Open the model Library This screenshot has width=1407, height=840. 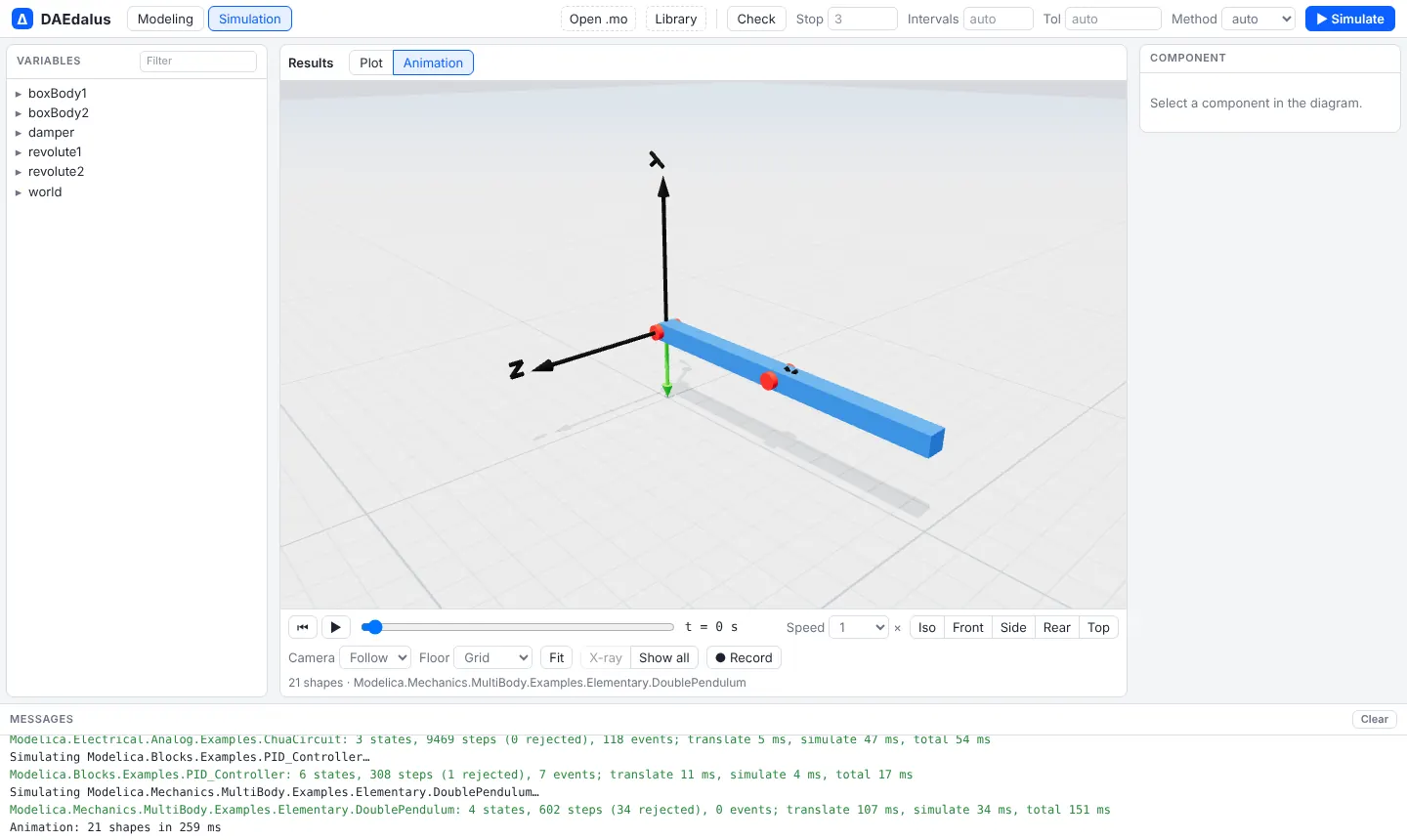[676, 19]
